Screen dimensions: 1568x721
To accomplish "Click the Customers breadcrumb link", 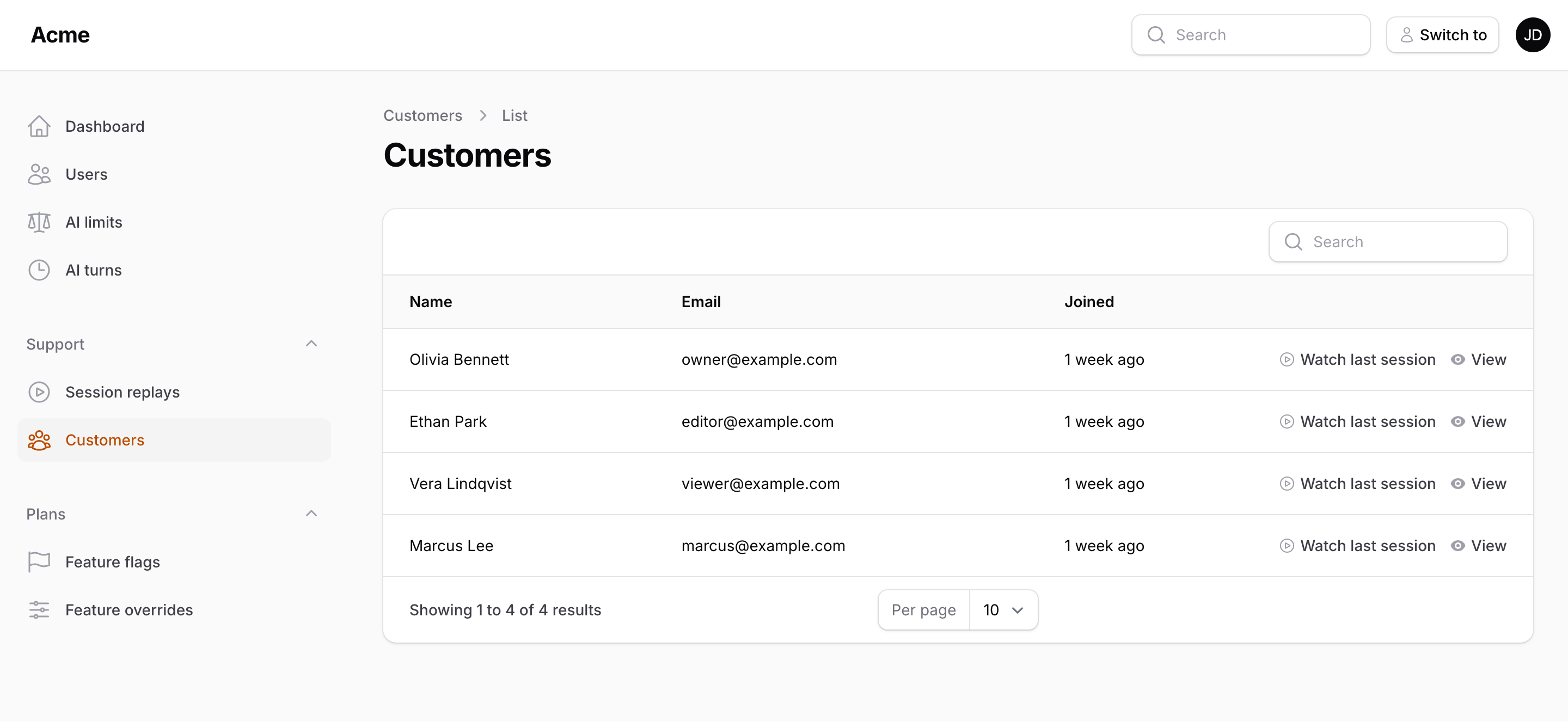I will coord(422,115).
